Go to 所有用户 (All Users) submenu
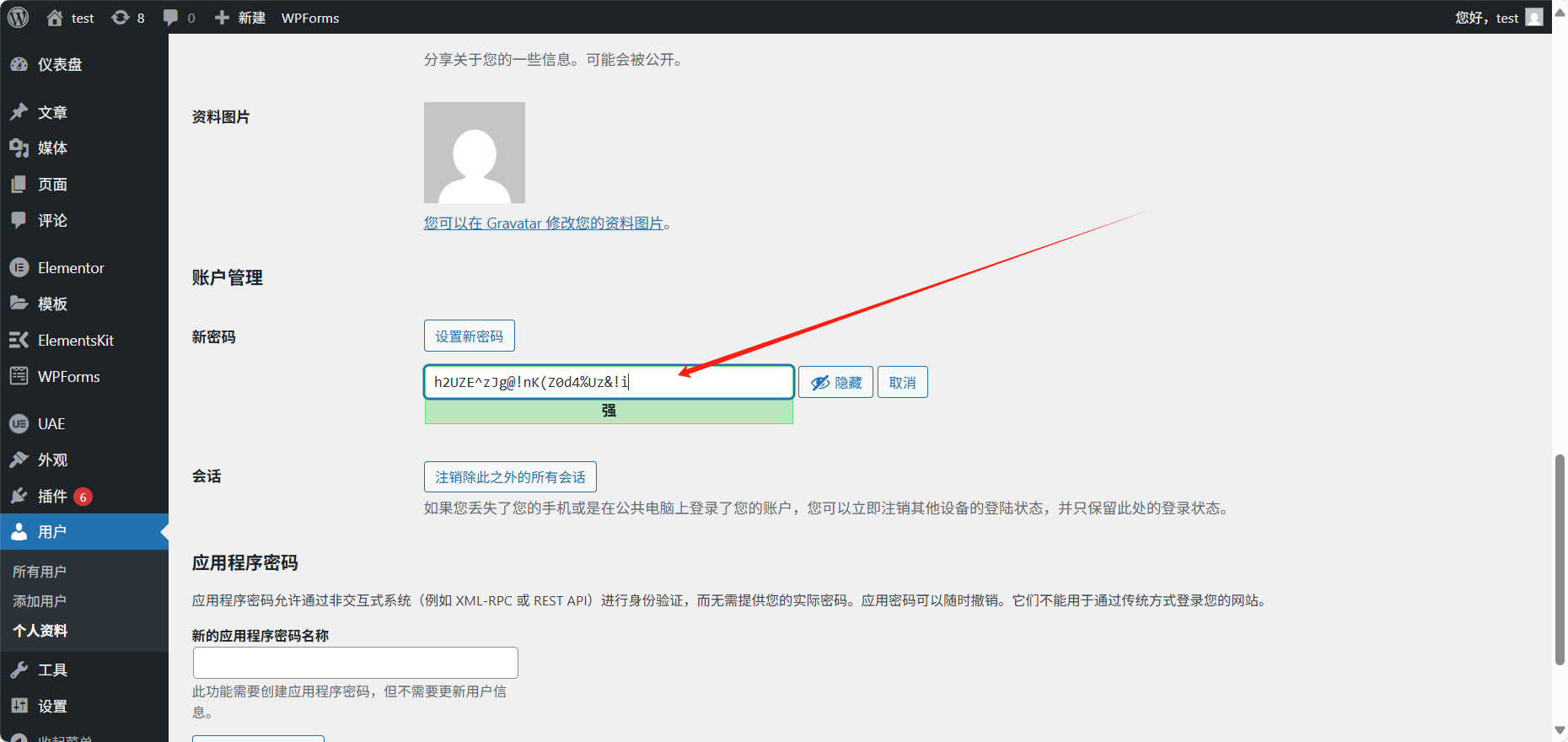Image resolution: width=1568 pixels, height=742 pixels. (40, 572)
